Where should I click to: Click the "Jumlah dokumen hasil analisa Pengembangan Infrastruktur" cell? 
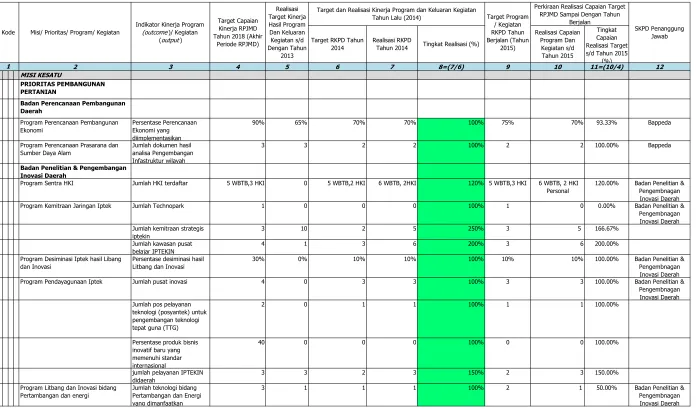coord(170,152)
